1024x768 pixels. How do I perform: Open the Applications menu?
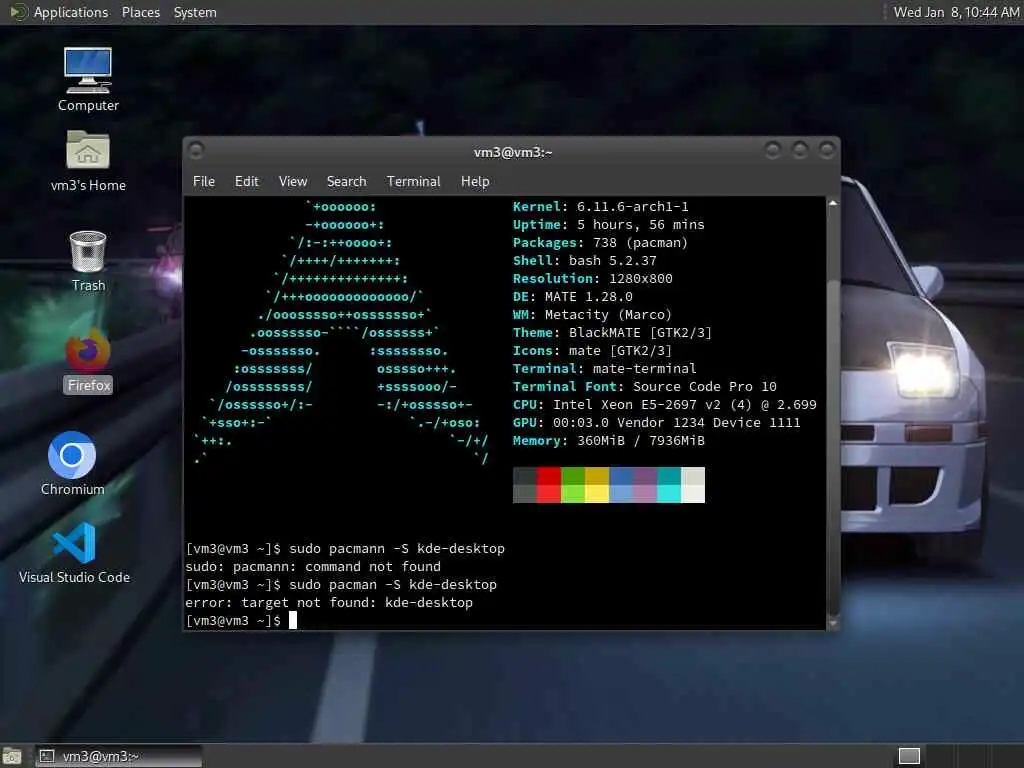(x=71, y=12)
